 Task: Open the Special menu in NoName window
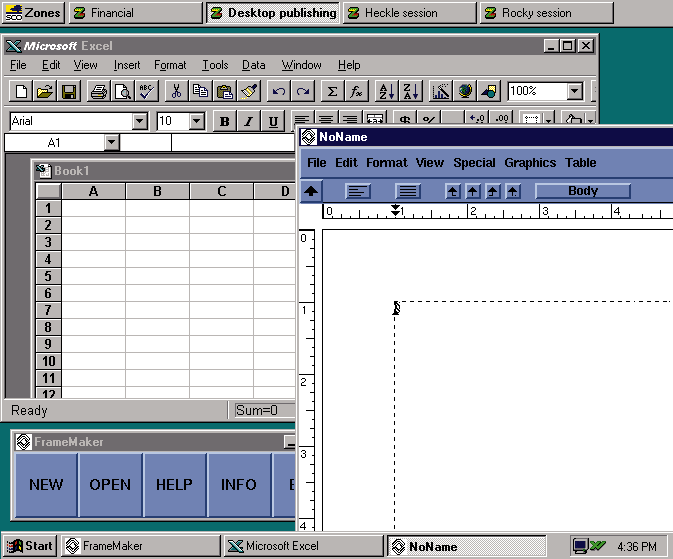474,163
